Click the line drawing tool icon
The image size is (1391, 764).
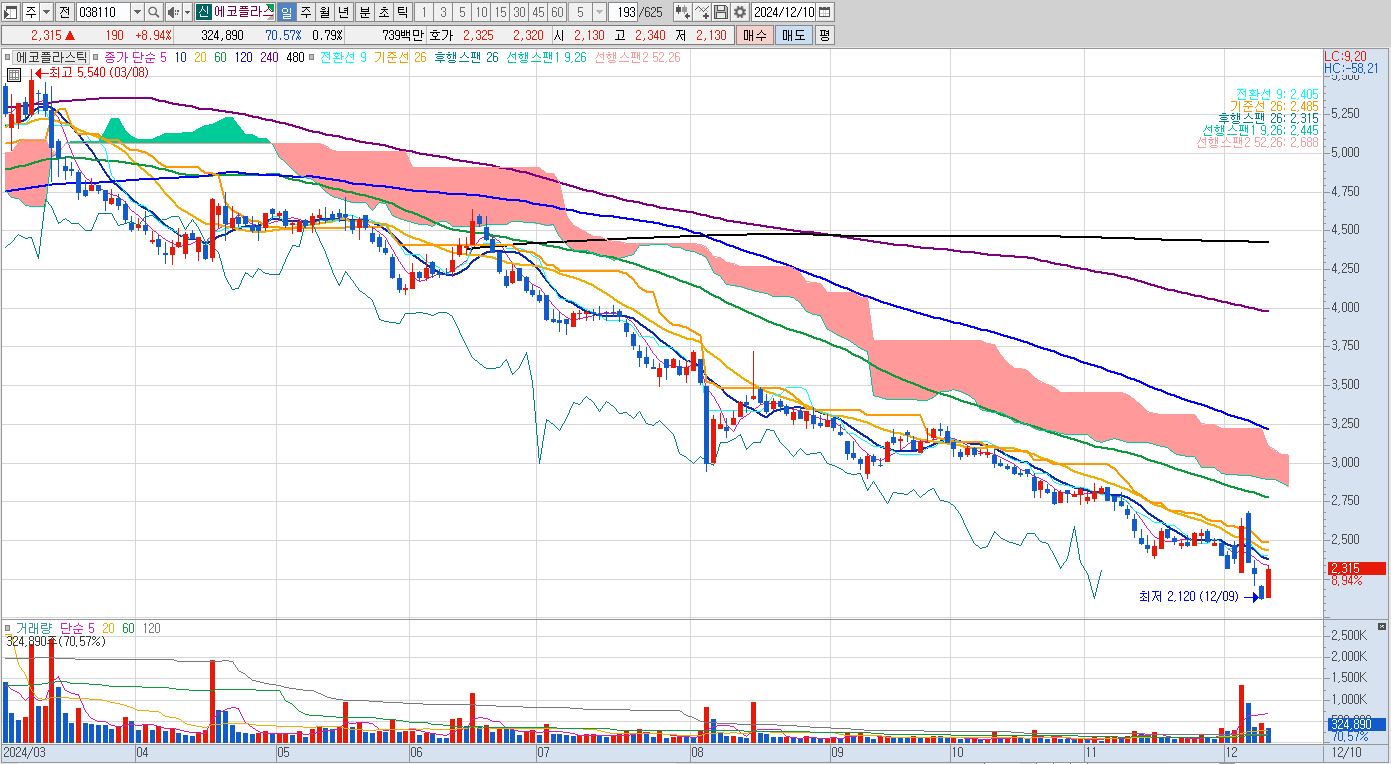pos(701,12)
